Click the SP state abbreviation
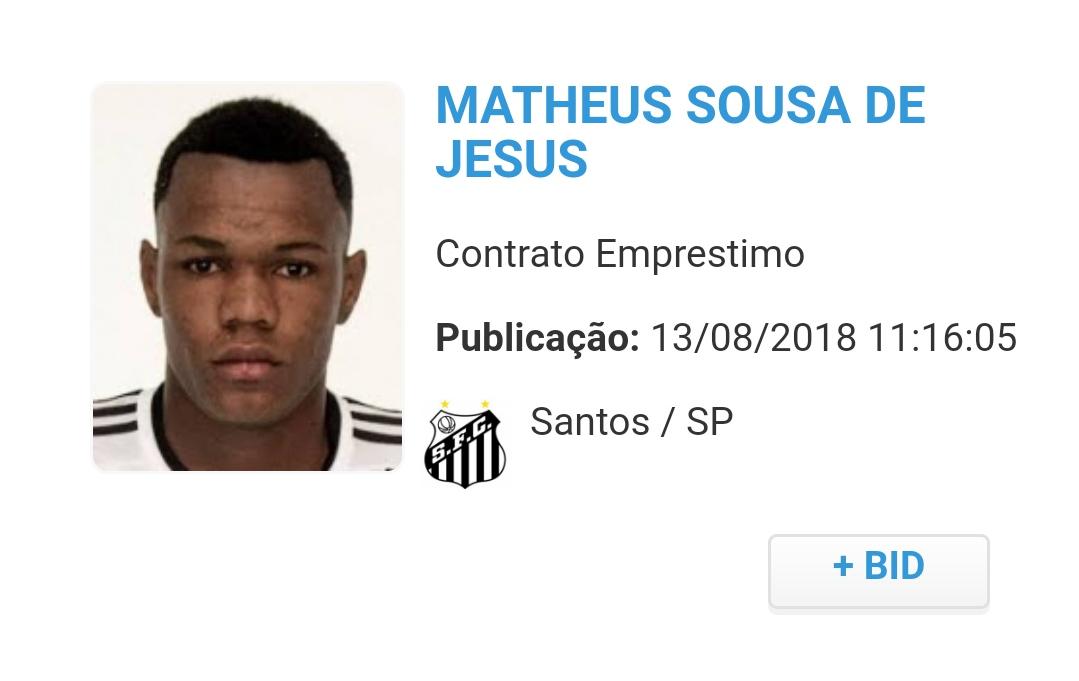This screenshot has height=681, width=1079. tap(709, 422)
